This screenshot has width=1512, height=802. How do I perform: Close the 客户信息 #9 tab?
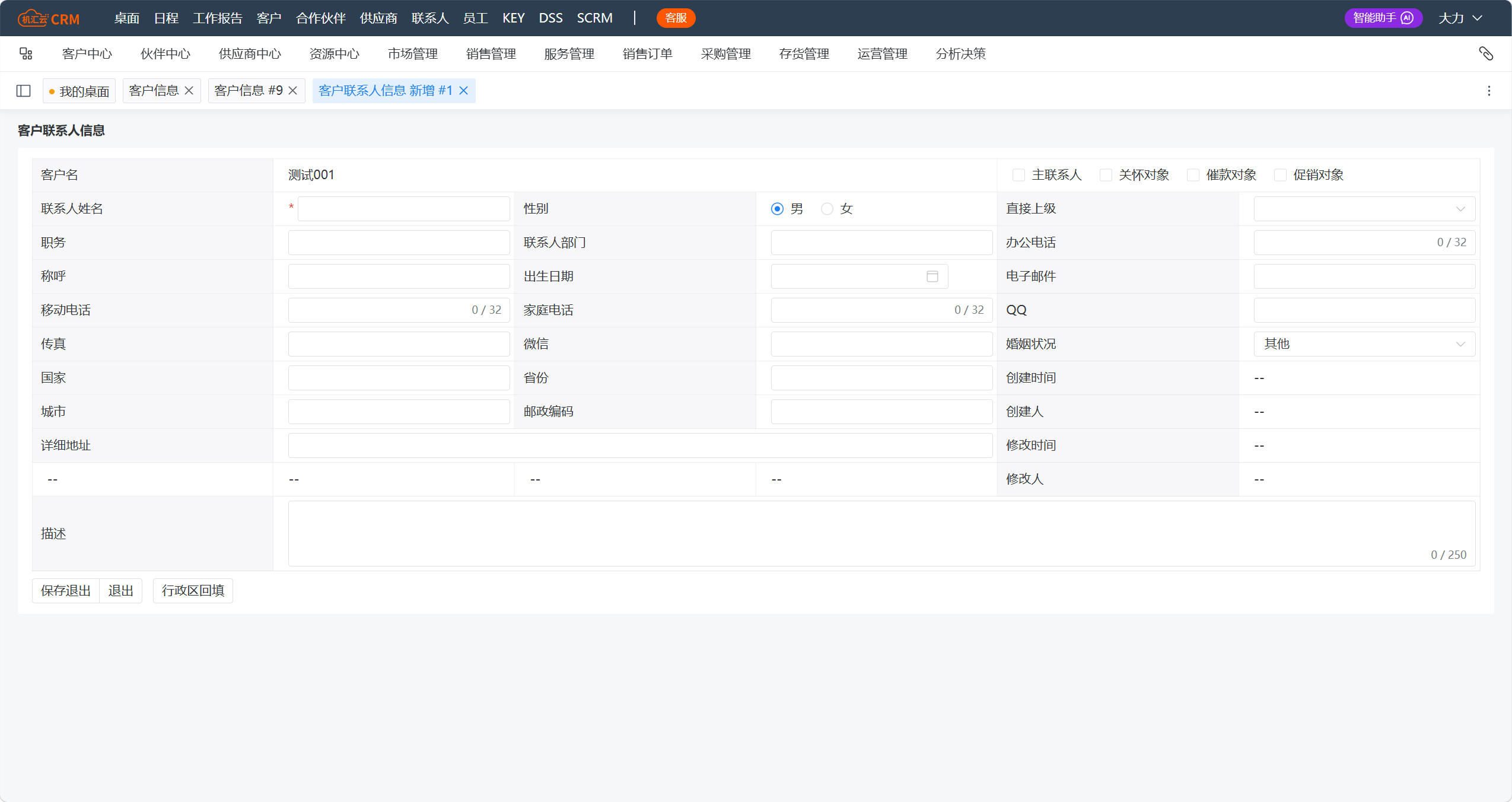[x=293, y=91]
